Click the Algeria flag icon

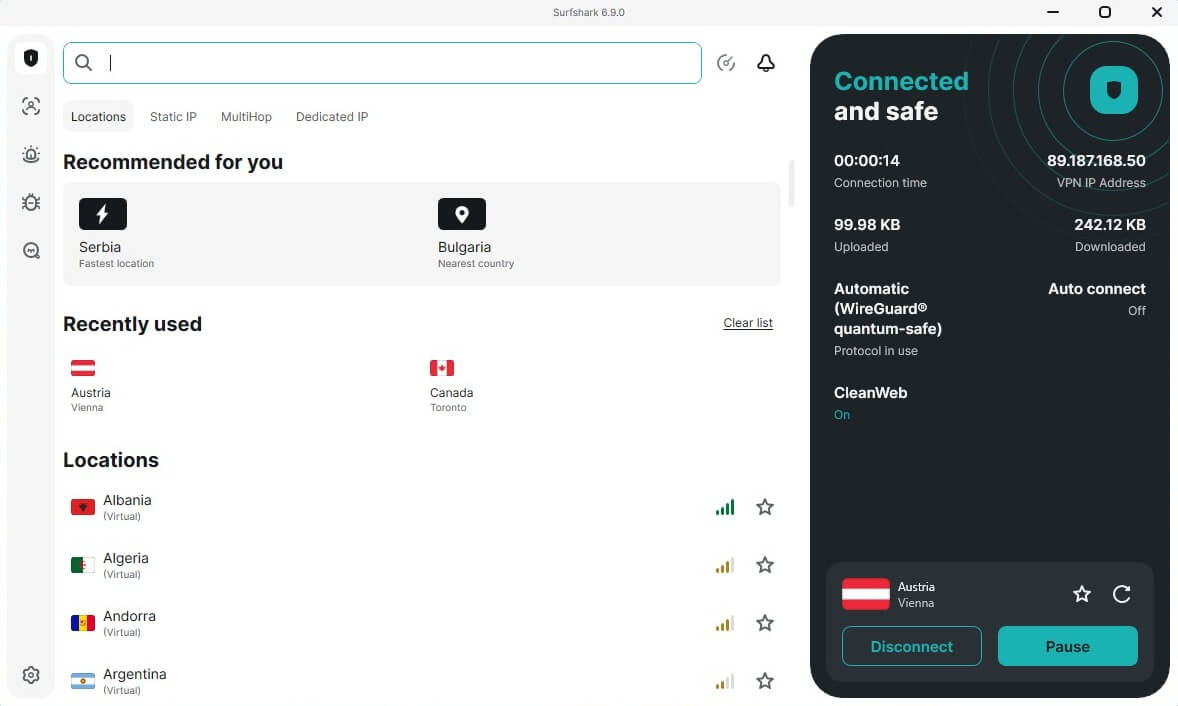(x=83, y=565)
